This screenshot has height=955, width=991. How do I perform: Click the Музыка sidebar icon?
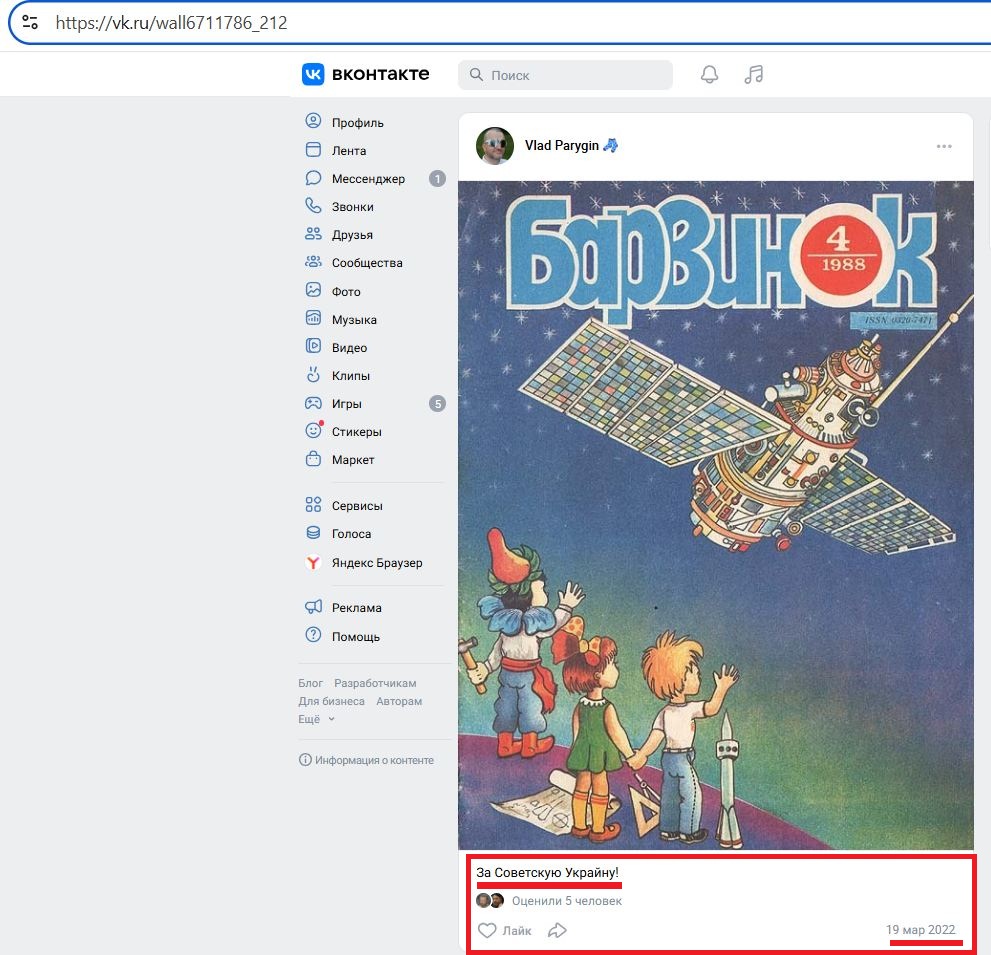pyautogui.click(x=313, y=318)
